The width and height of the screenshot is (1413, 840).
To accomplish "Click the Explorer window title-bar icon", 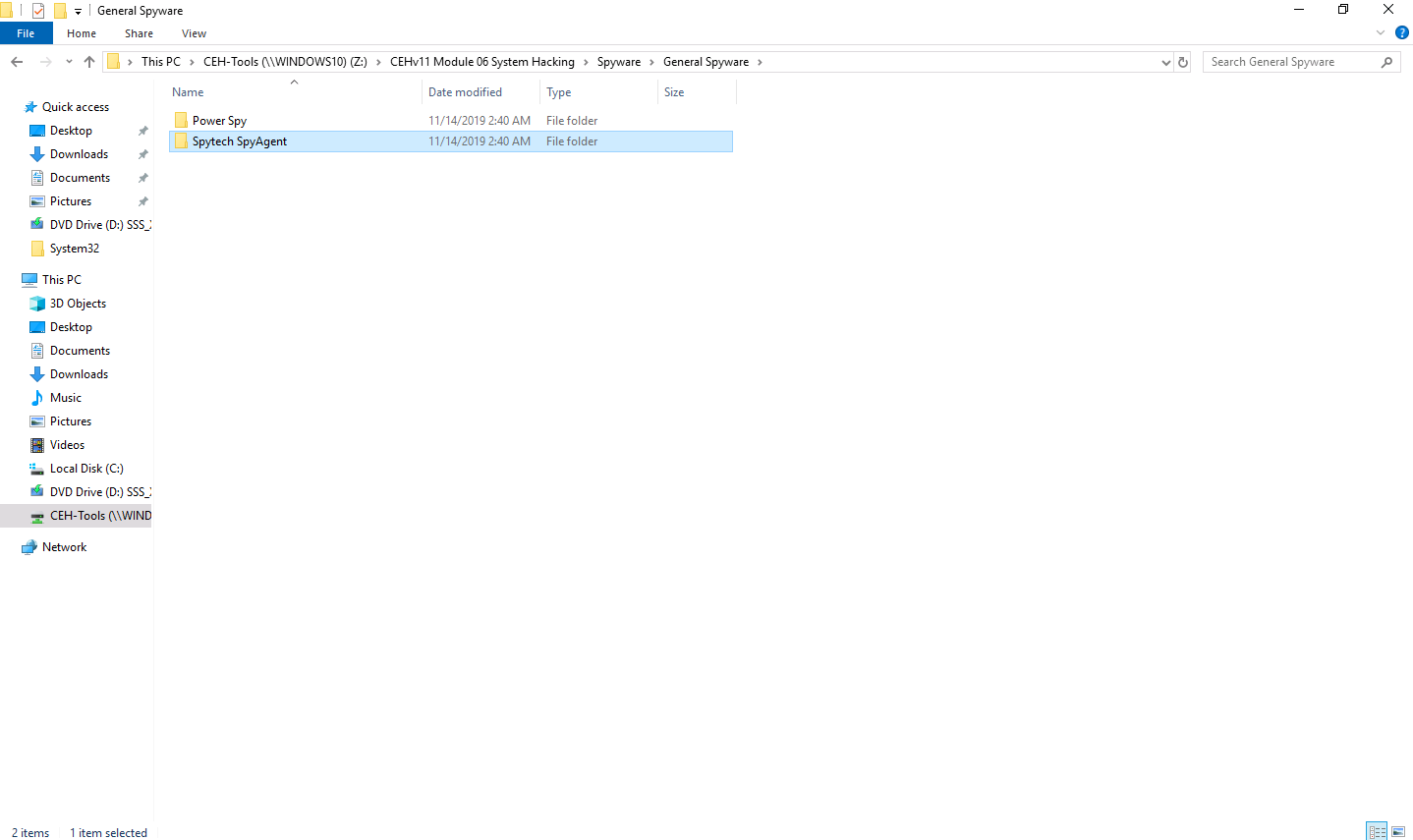I will click(6, 11).
